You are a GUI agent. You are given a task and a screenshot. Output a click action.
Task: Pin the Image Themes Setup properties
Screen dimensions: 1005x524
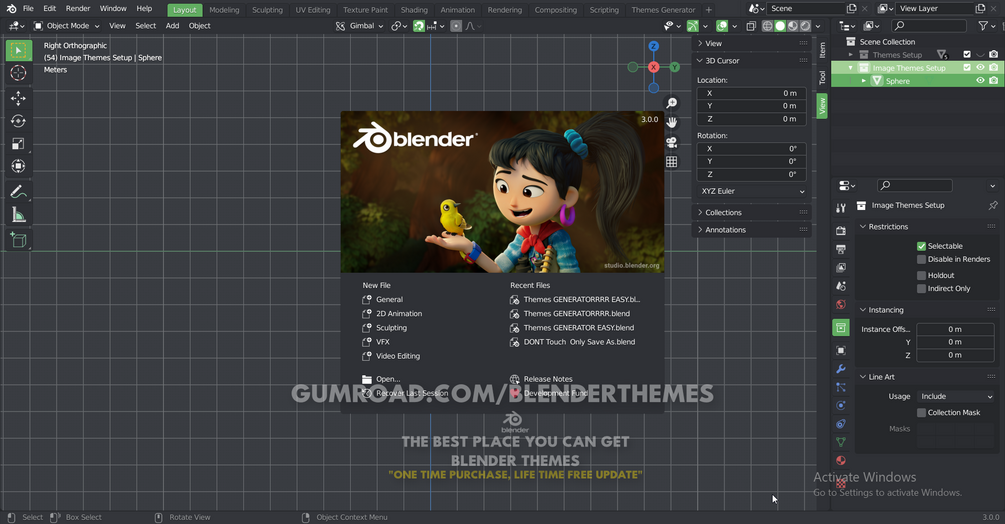993,206
